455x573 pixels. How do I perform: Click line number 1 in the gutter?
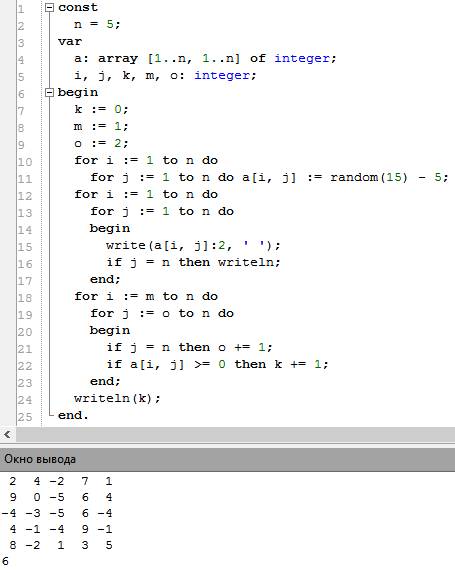coord(21,9)
